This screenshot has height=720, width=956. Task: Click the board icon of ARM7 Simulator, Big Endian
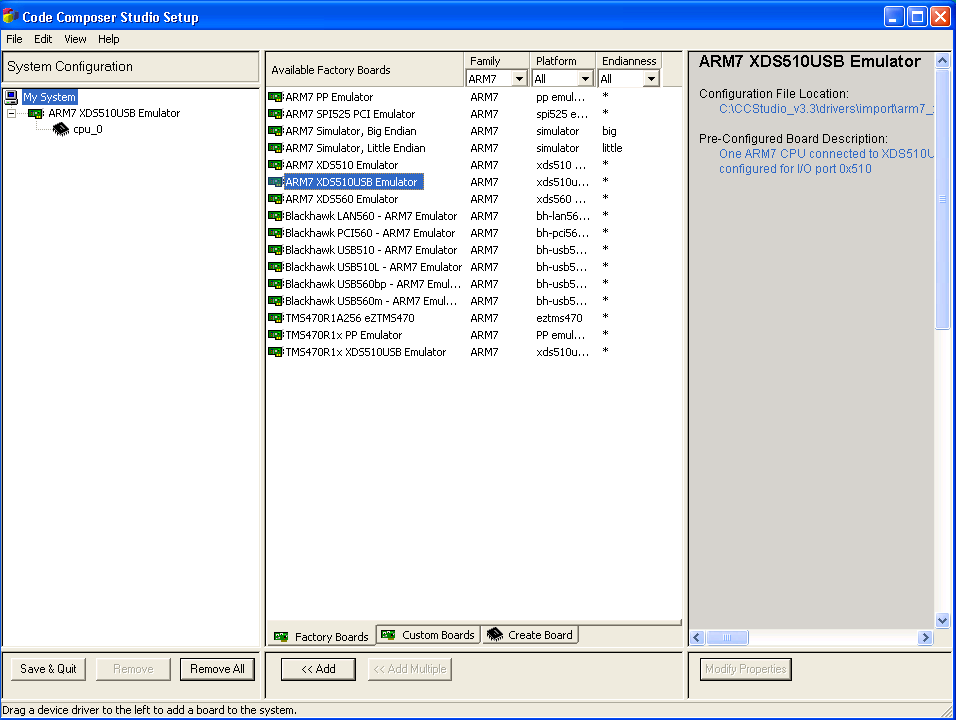point(276,131)
